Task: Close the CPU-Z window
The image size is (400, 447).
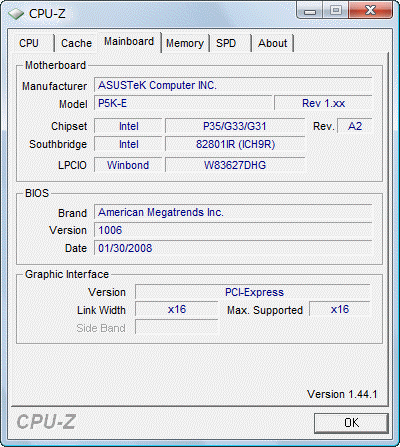Action: coord(370,11)
